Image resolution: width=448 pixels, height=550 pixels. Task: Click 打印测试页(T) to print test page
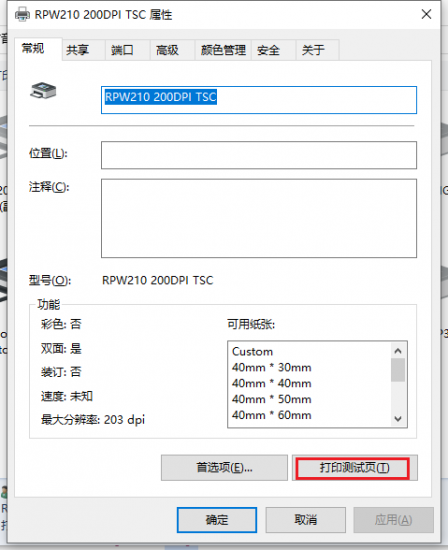(x=354, y=468)
